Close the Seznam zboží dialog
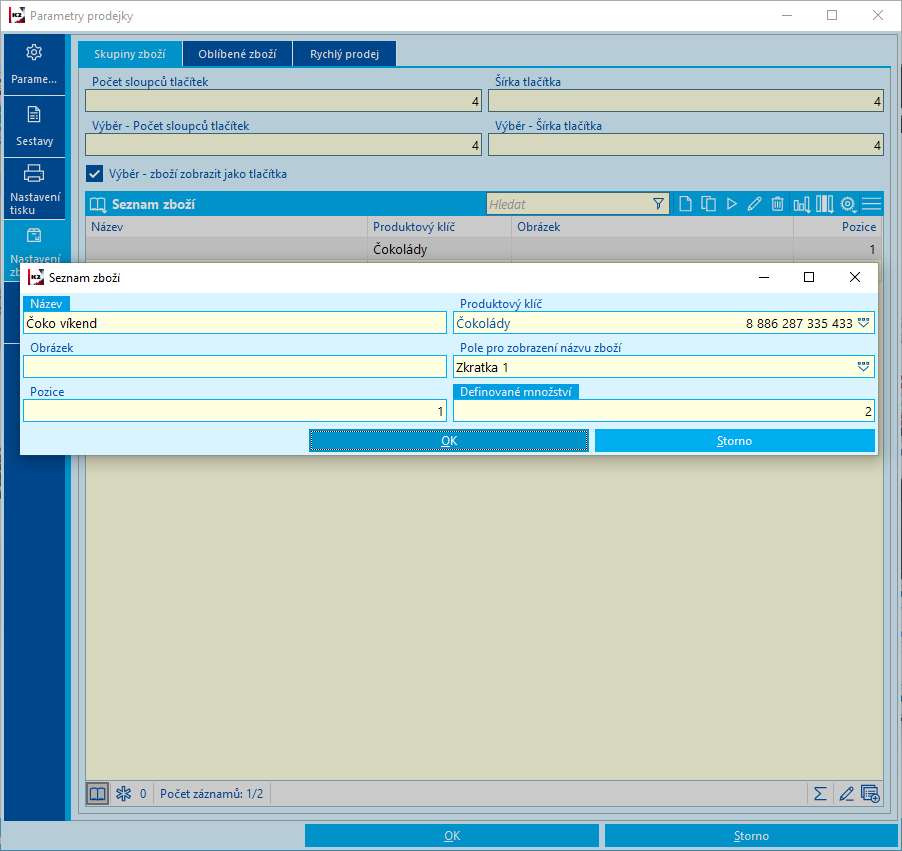The height and width of the screenshot is (851, 902). pyautogui.click(x=855, y=277)
